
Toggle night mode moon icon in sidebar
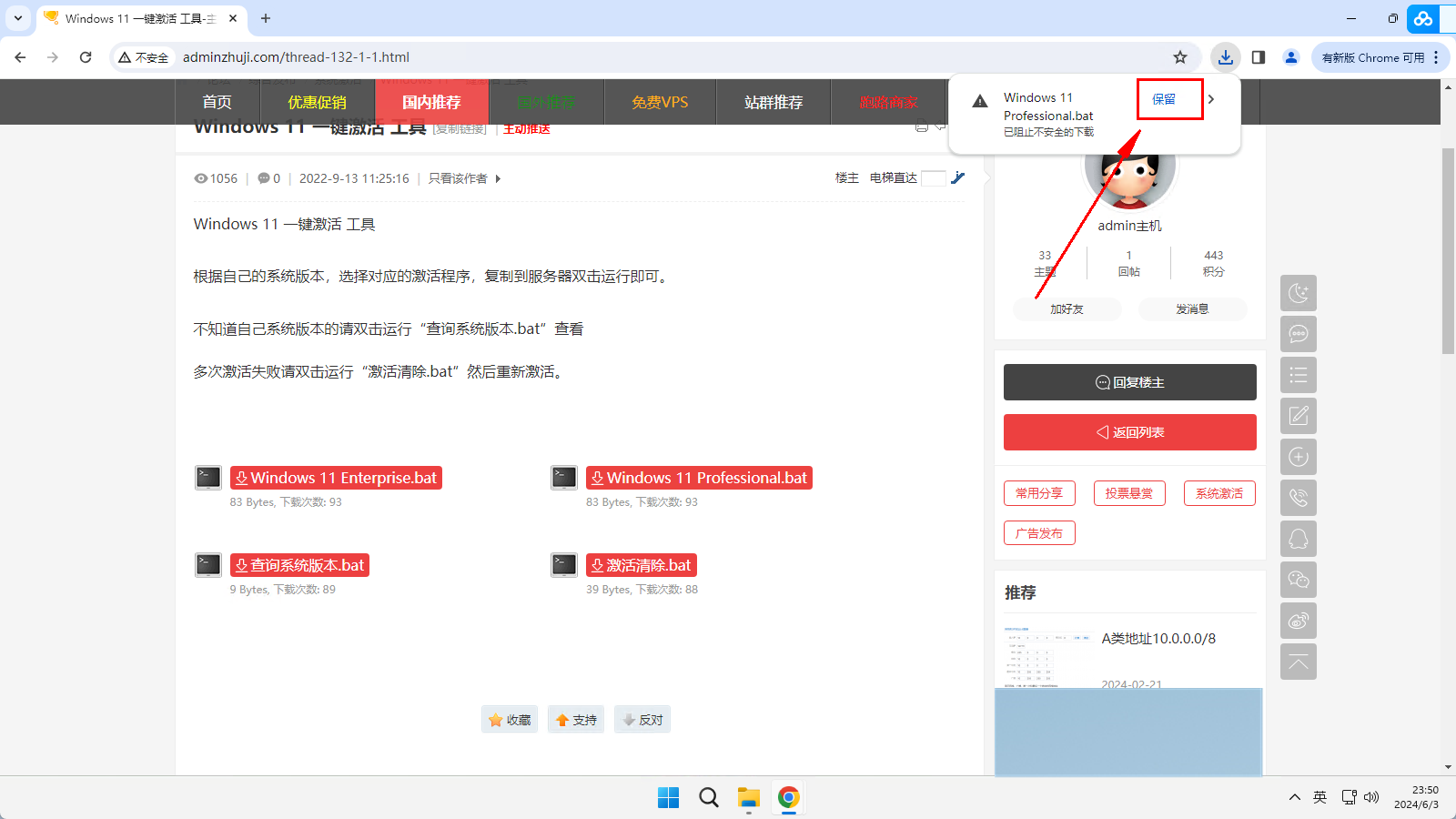click(1299, 293)
